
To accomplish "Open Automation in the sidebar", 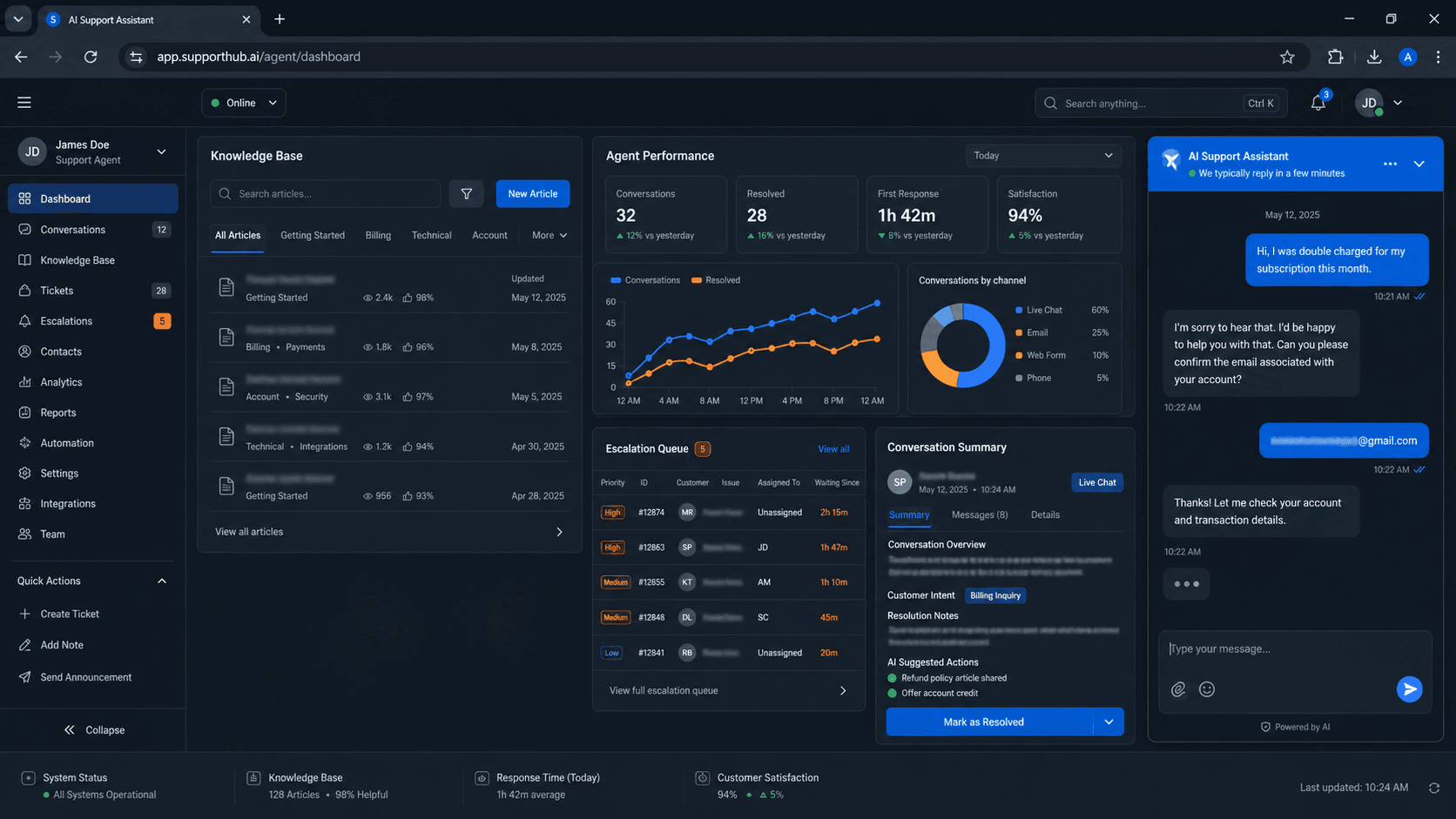I will (93, 443).
